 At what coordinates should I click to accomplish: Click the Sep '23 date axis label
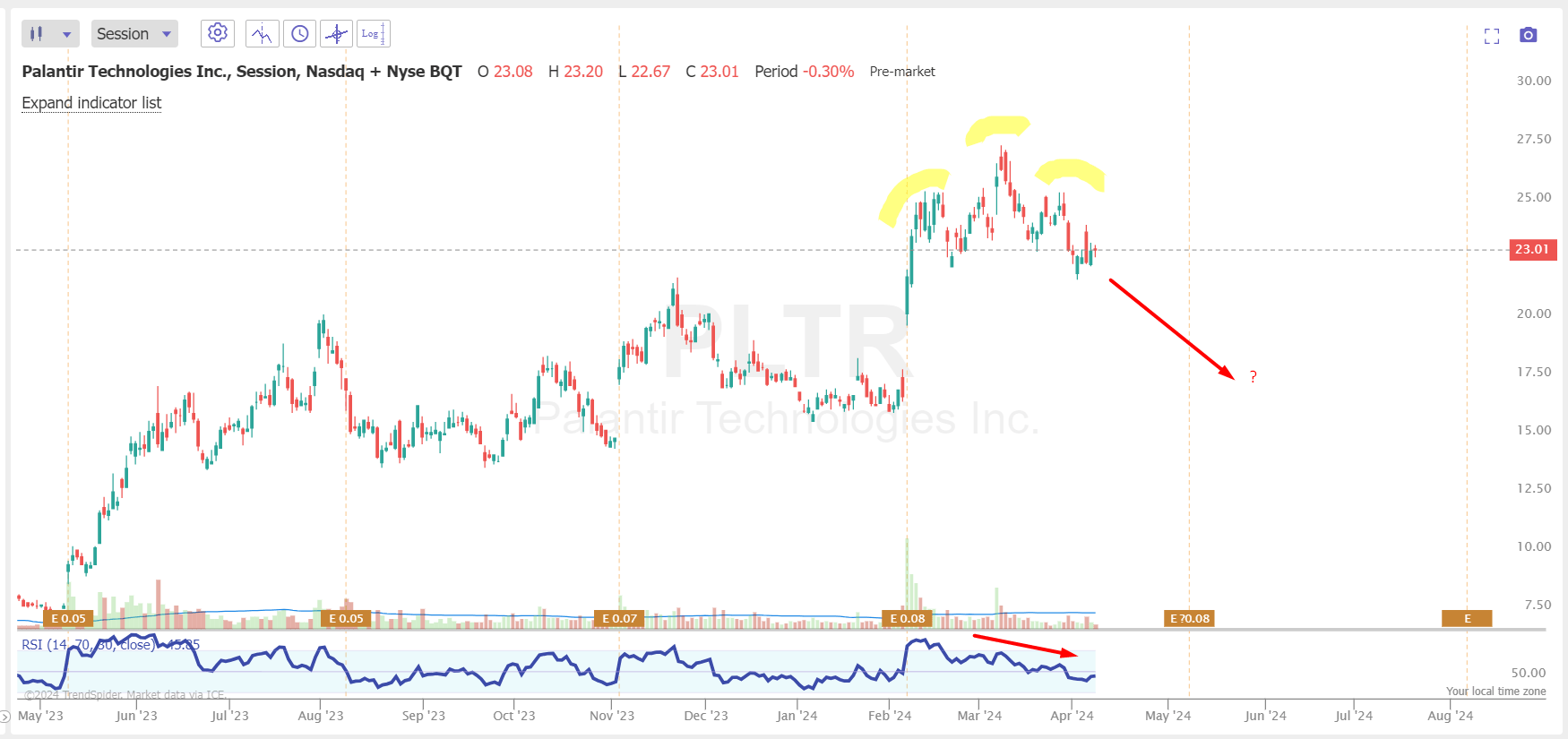point(423,716)
